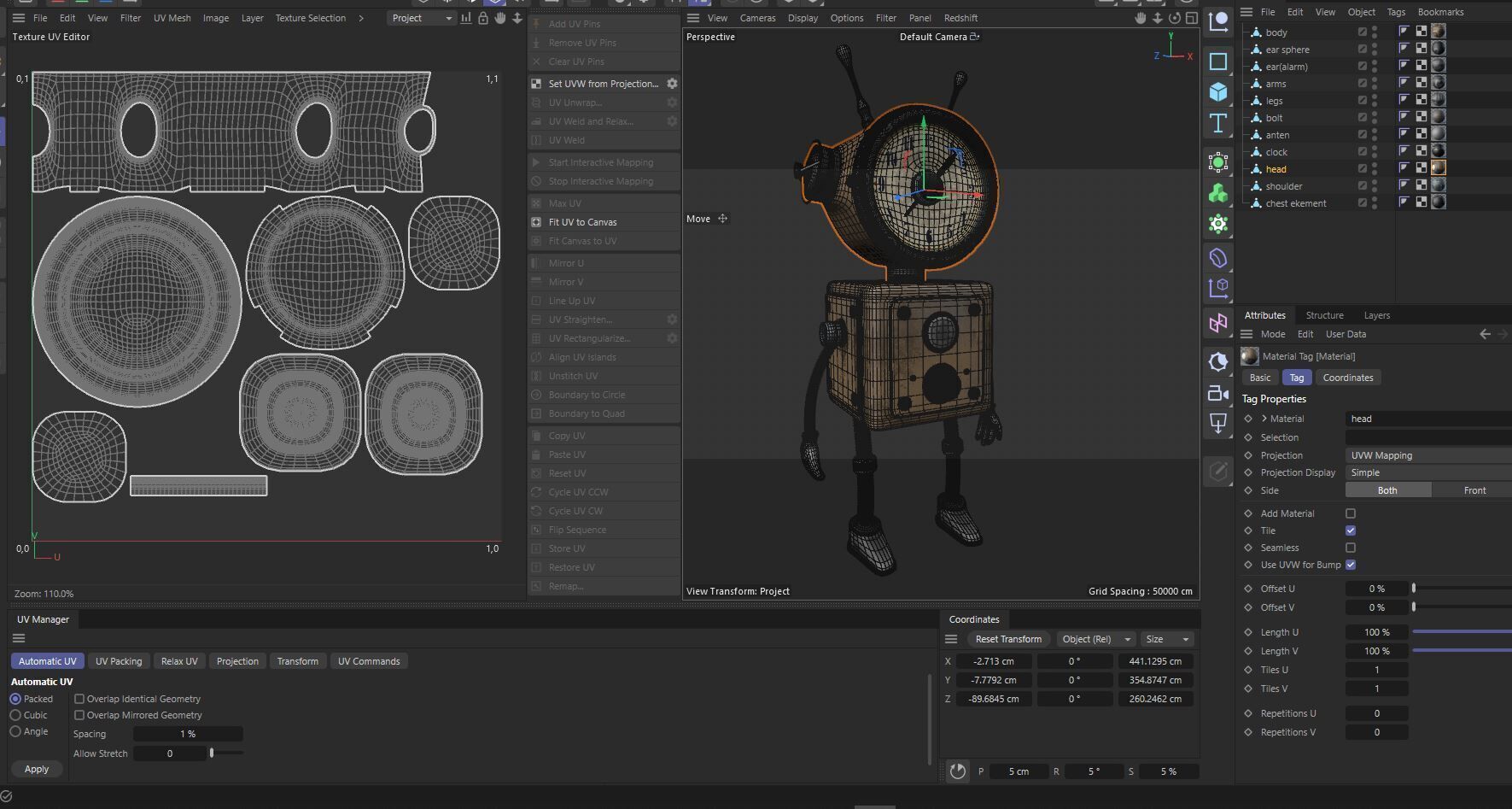
Task: Select the Cube primitive tool icon
Action: pos(1218,91)
